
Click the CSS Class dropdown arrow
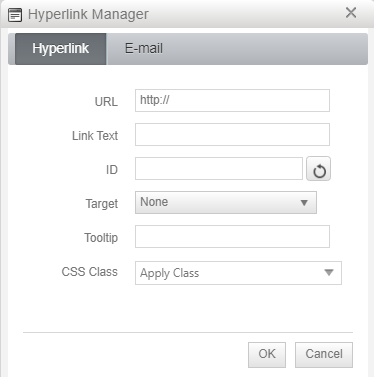329,273
